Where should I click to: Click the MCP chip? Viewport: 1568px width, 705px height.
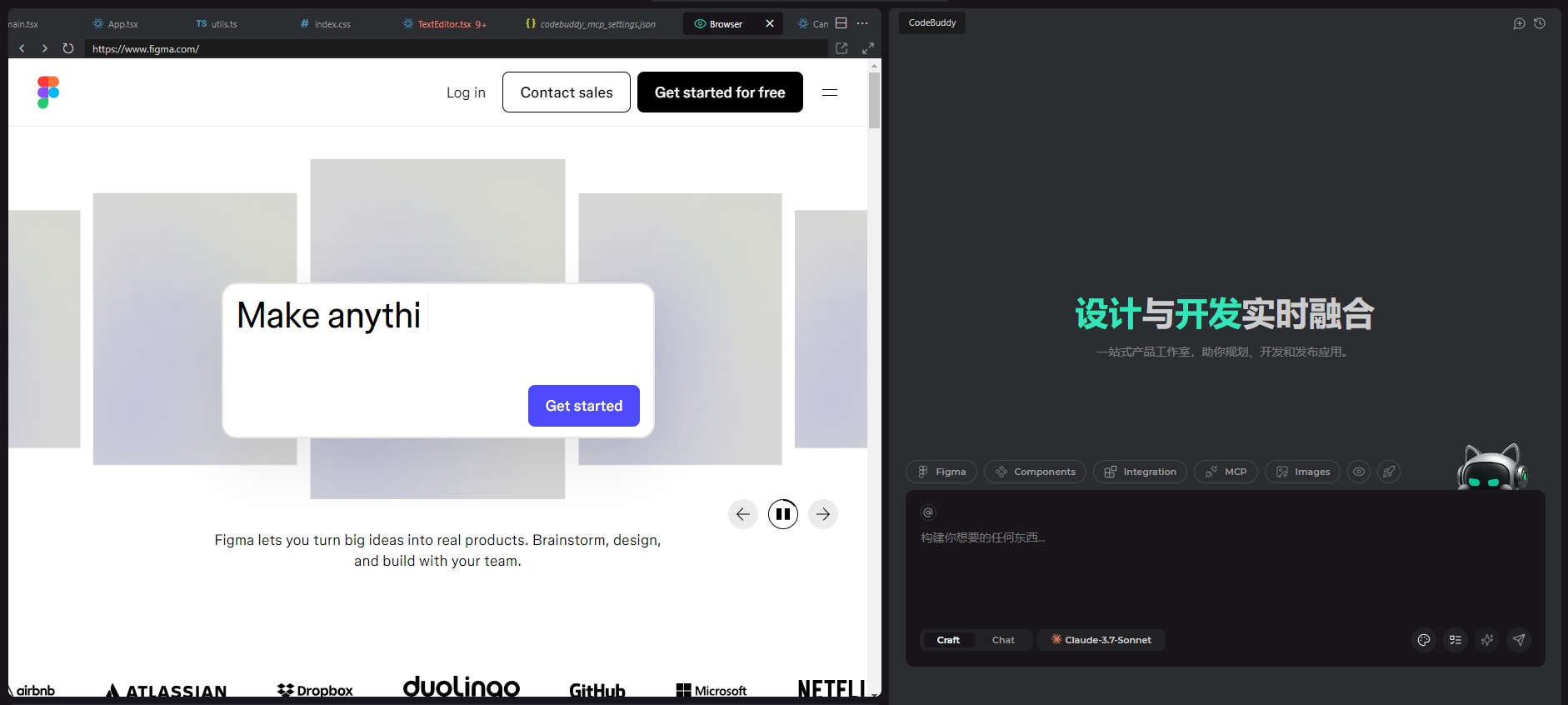pos(1226,472)
